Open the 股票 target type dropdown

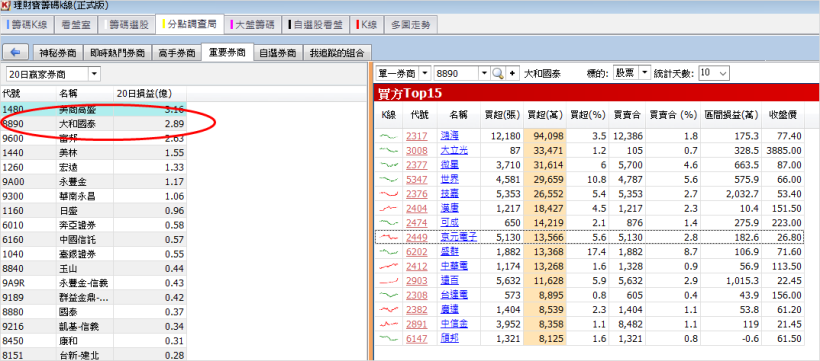(632, 73)
